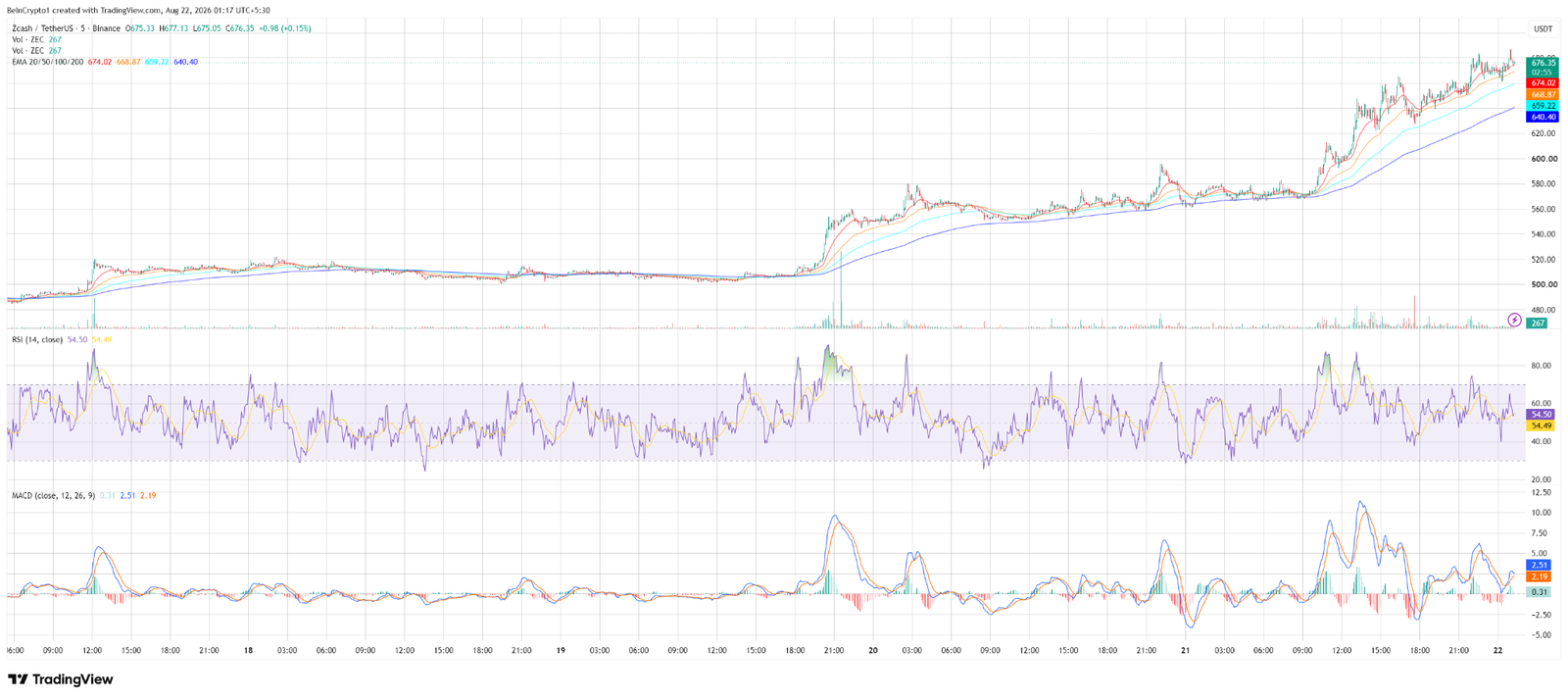Click the 540.00 price scale label
The width and height of the screenshot is (1568, 699).
(x=1543, y=234)
